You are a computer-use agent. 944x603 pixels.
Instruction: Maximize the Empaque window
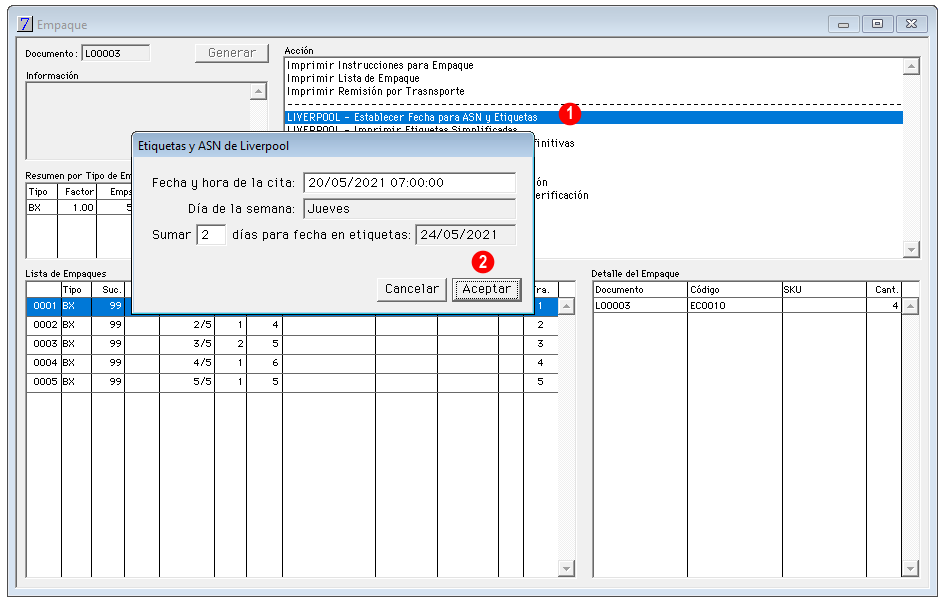[x=878, y=24]
